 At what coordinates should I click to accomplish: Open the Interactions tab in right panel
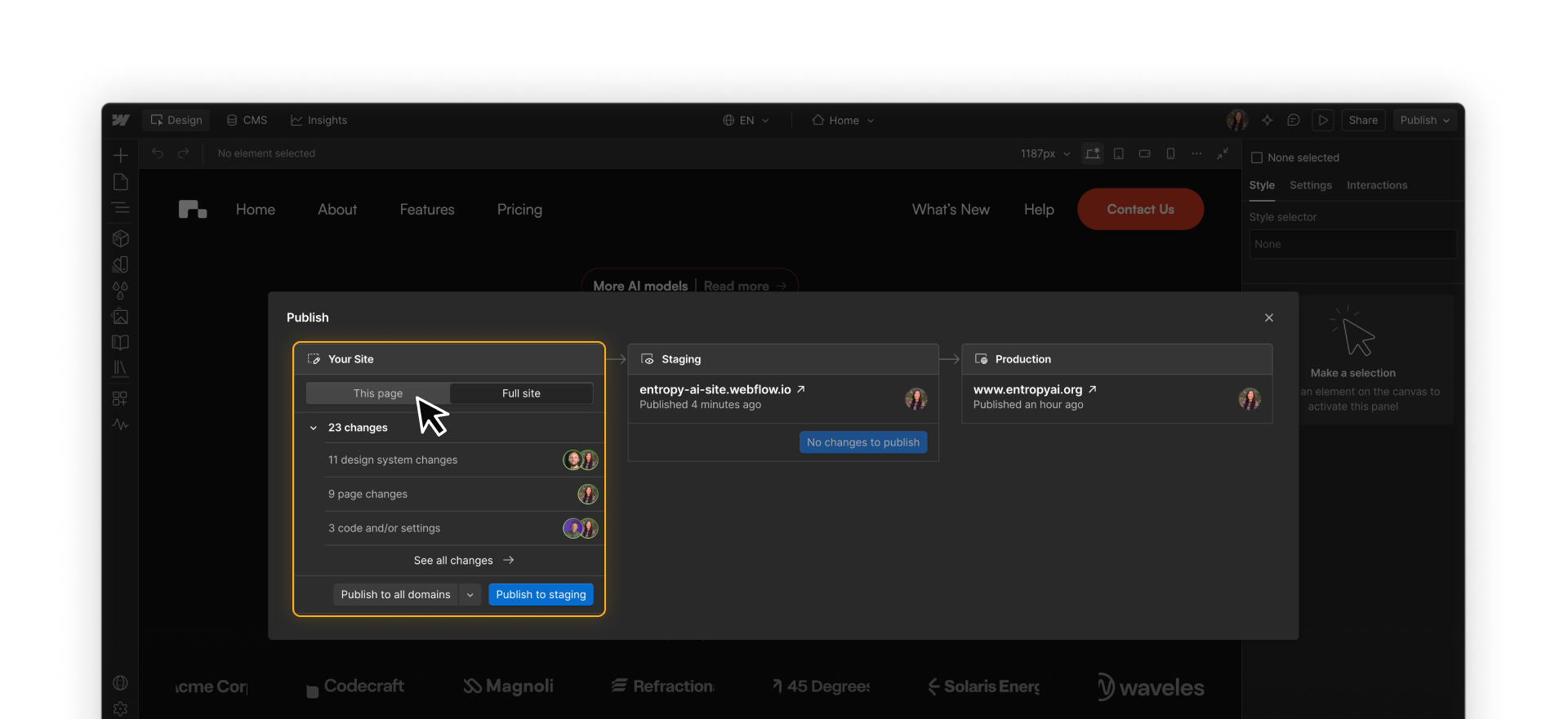coord(1377,185)
